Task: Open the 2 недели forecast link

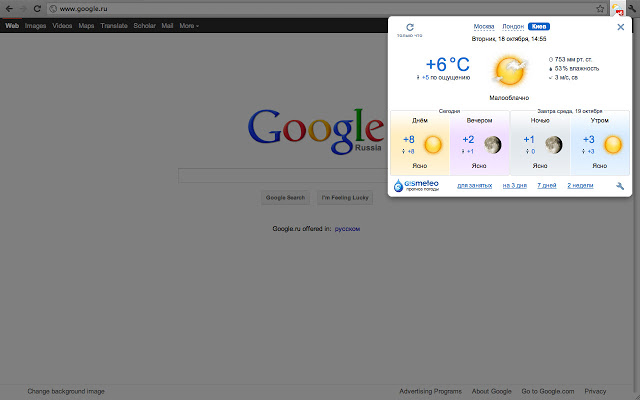Action: 580,186
